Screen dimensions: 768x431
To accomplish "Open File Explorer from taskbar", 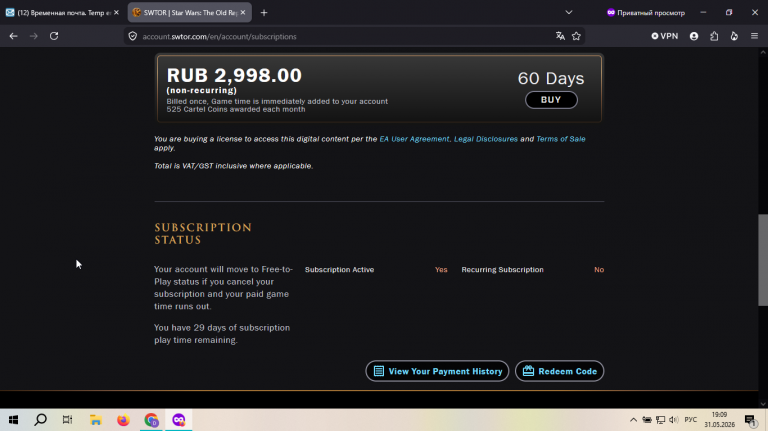I will (x=96, y=420).
